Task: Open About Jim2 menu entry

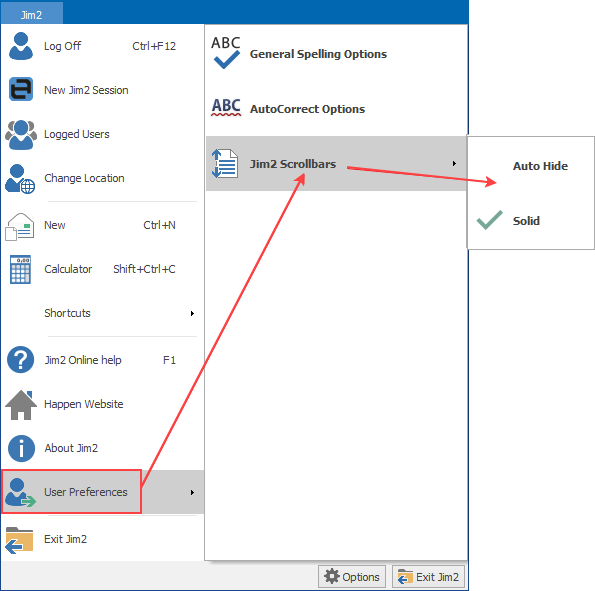Action: pos(102,448)
